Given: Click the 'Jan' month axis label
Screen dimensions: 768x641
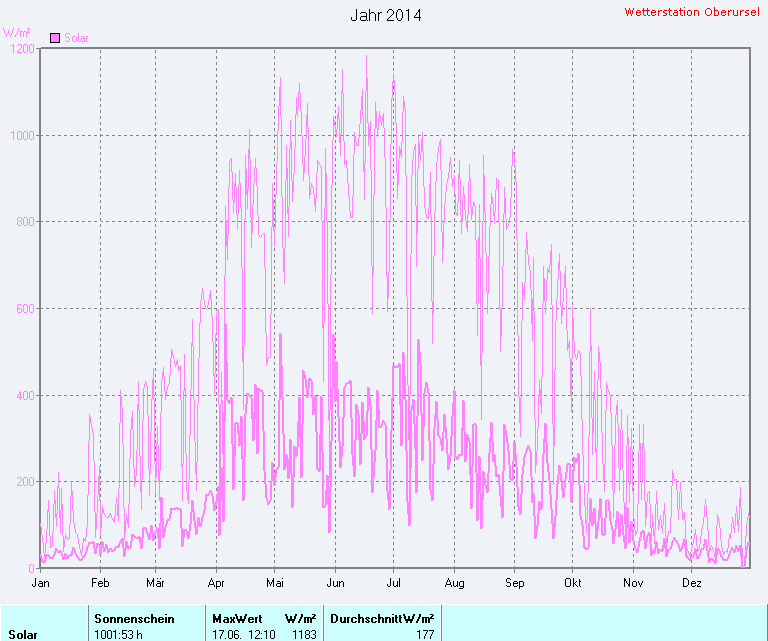Looking at the screenshot, I should coord(41,583).
